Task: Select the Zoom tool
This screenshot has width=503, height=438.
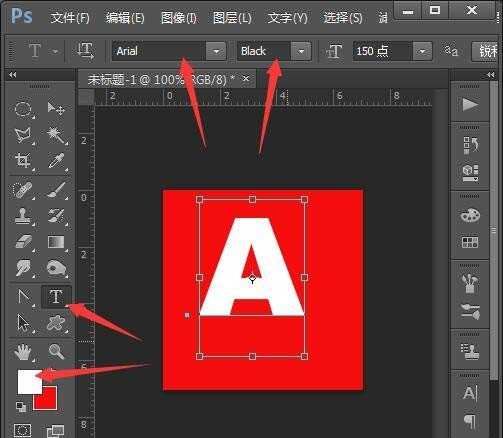Action: coord(56,352)
